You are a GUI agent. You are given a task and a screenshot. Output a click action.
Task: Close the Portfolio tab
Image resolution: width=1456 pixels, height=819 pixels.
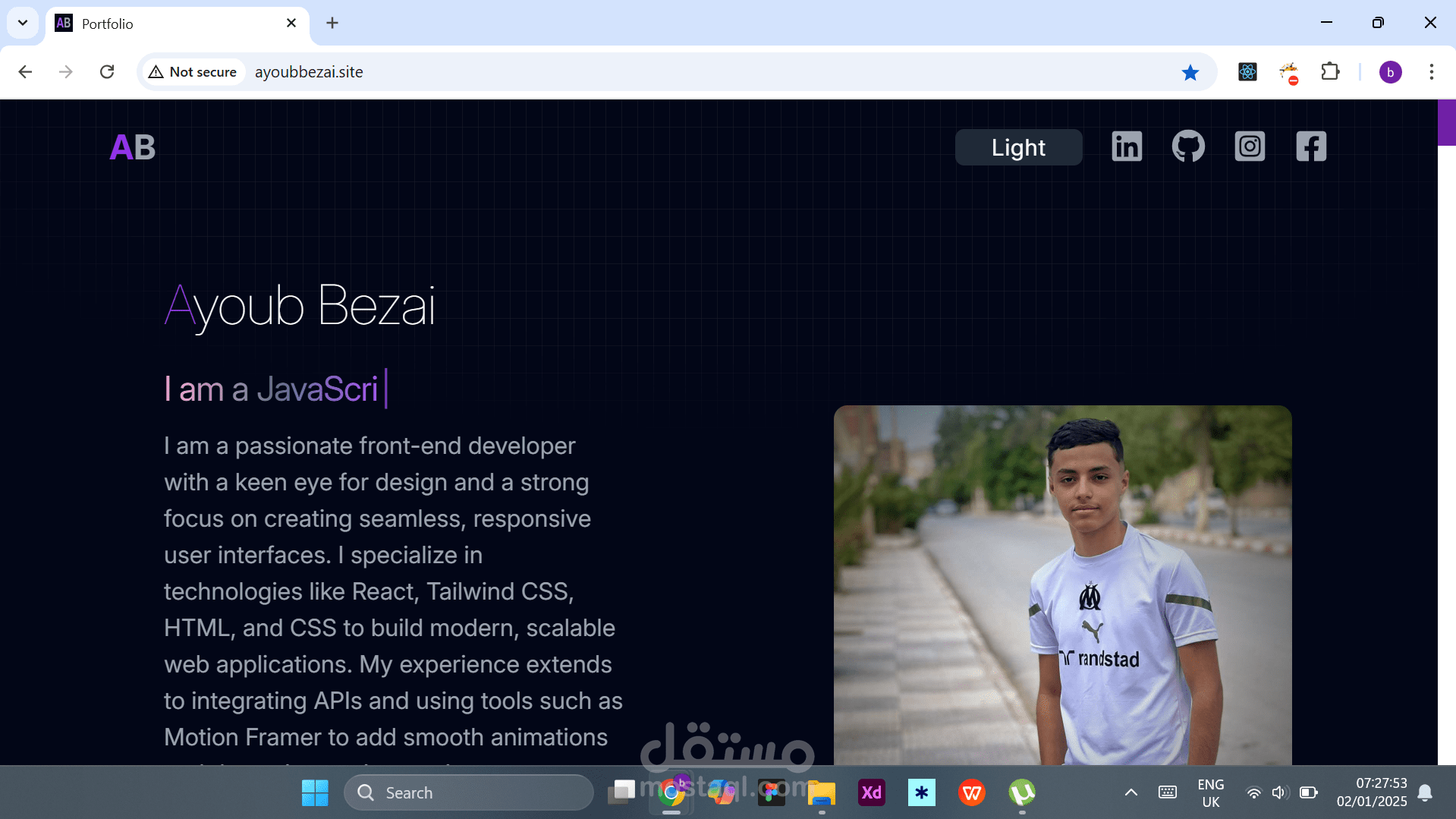(291, 24)
